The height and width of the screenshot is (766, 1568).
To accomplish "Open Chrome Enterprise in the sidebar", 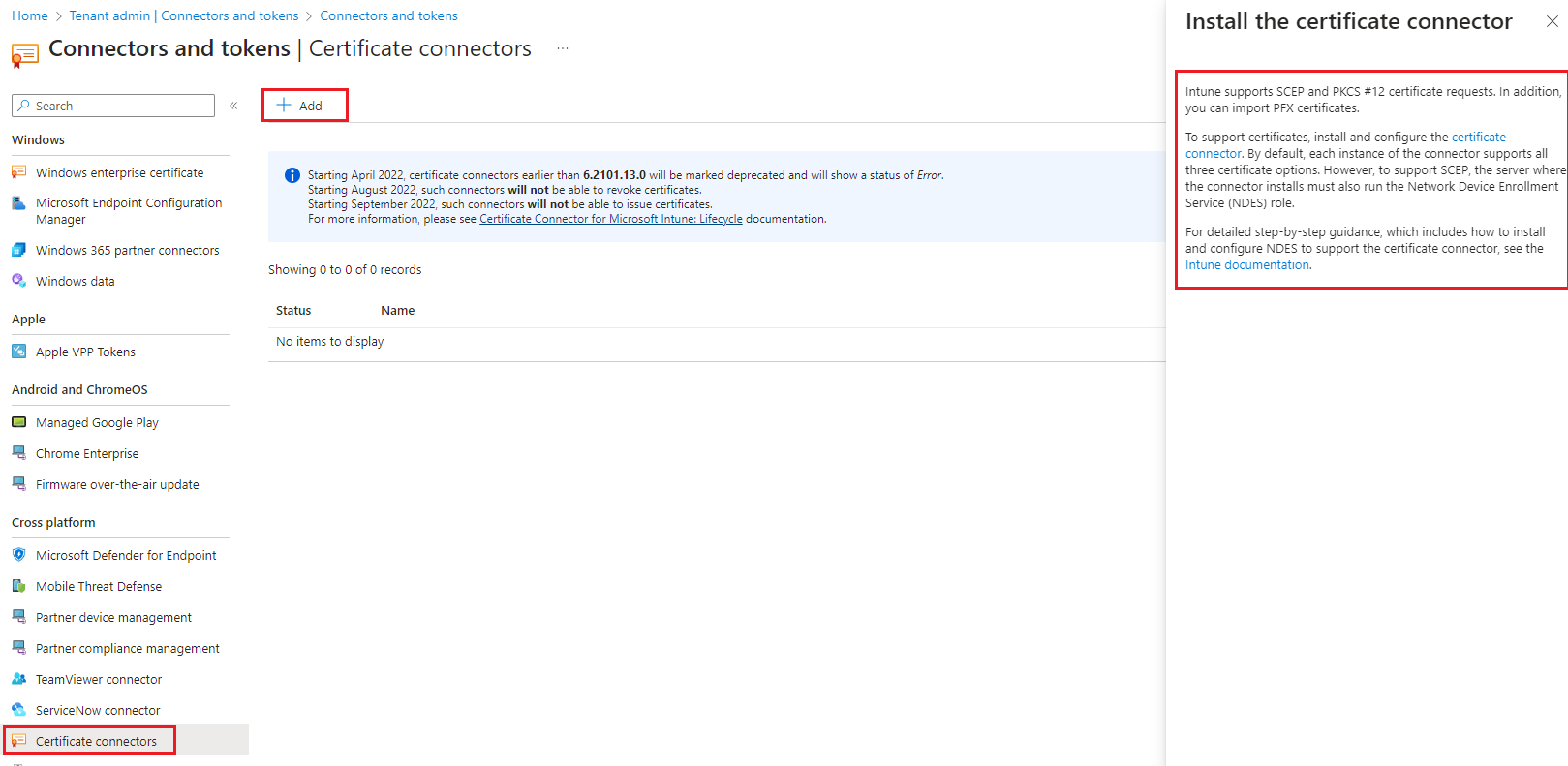I will [x=86, y=452].
